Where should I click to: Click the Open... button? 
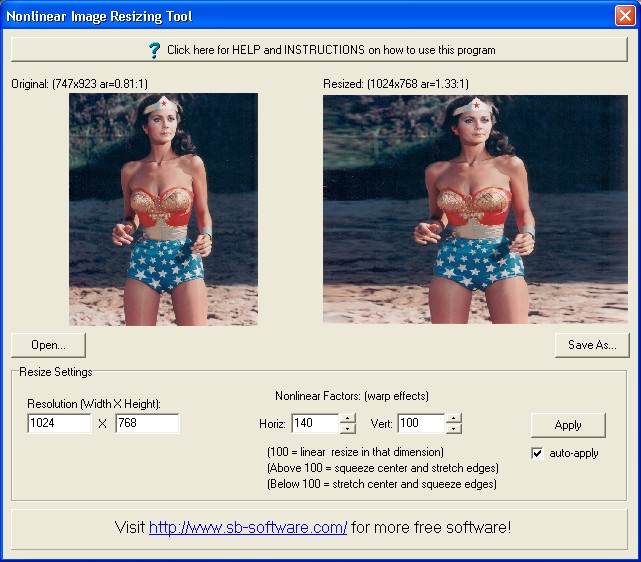[48, 345]
